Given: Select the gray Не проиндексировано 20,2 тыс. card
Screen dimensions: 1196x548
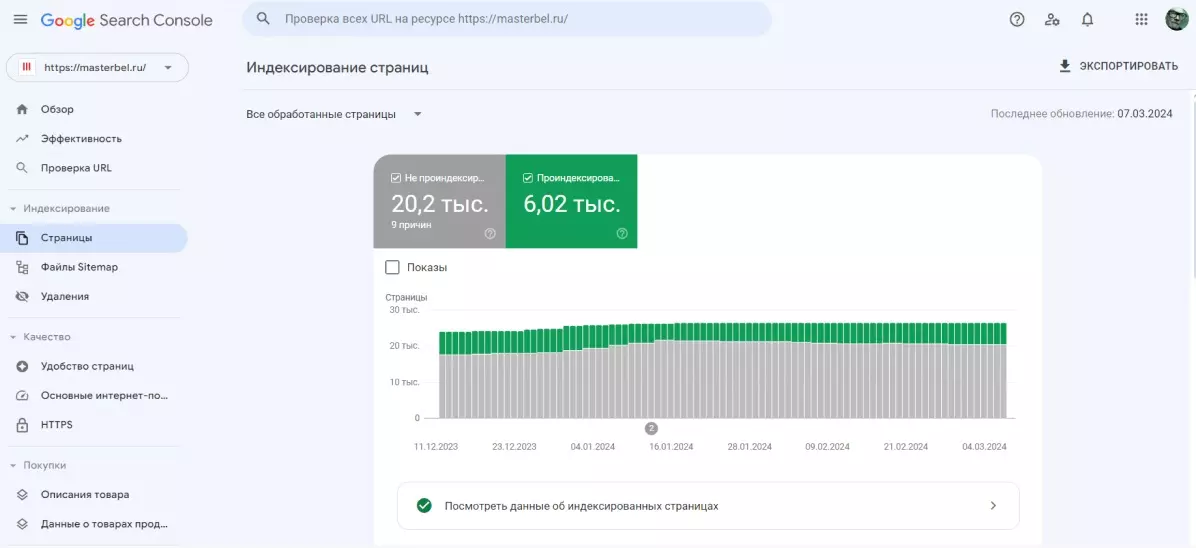Looking at the screenshot, I should [x=439, y=201].
